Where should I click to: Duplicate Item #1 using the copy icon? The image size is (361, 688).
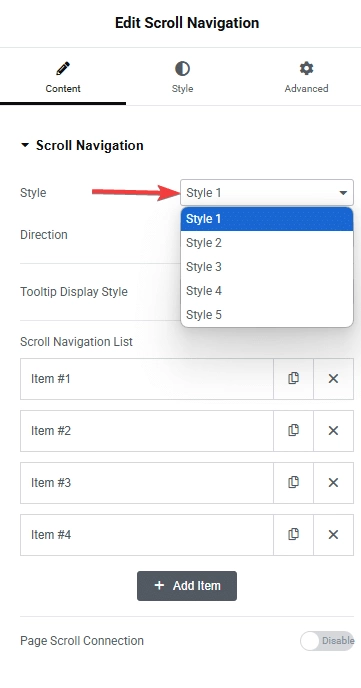tap(293, 379)
